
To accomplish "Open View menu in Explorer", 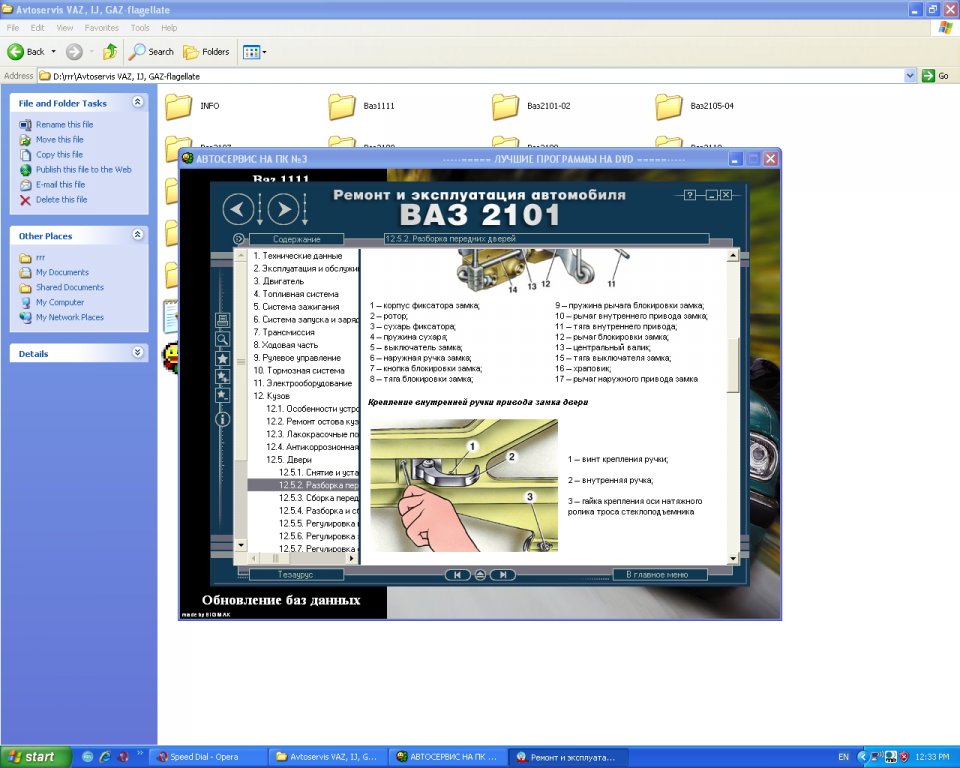I will tap(64, 28).
